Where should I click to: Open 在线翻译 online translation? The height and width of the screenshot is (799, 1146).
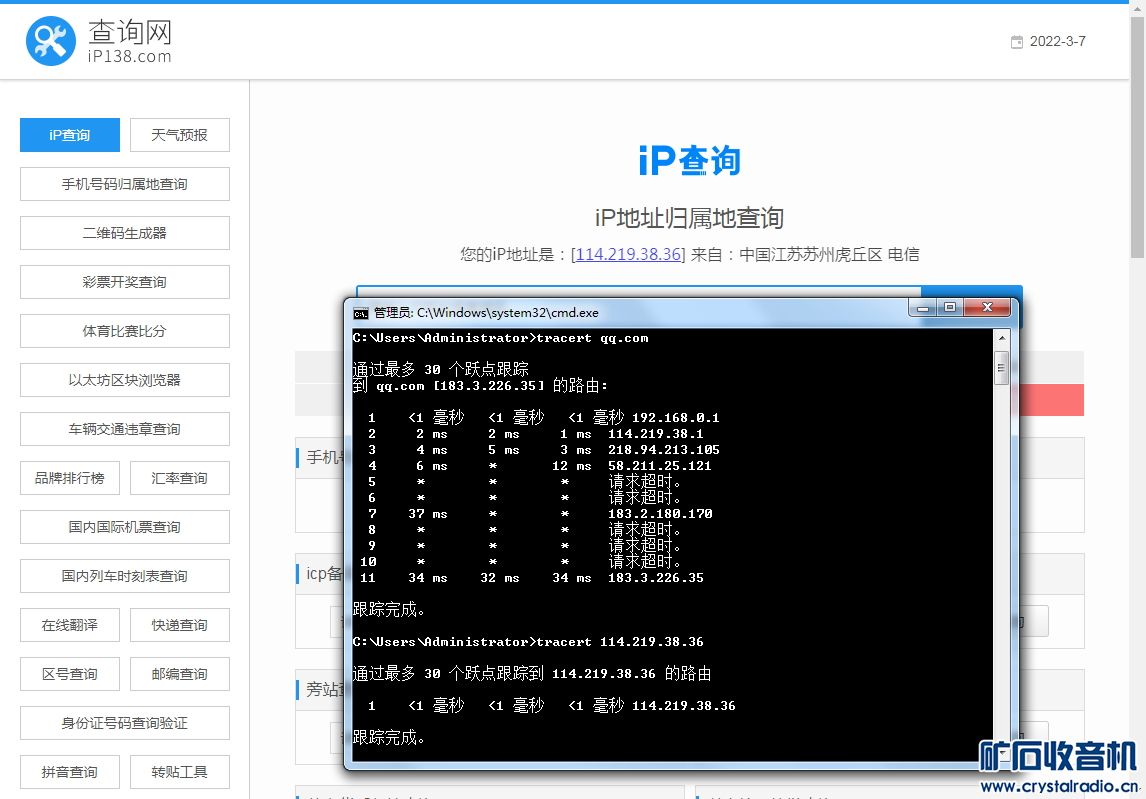69,625
